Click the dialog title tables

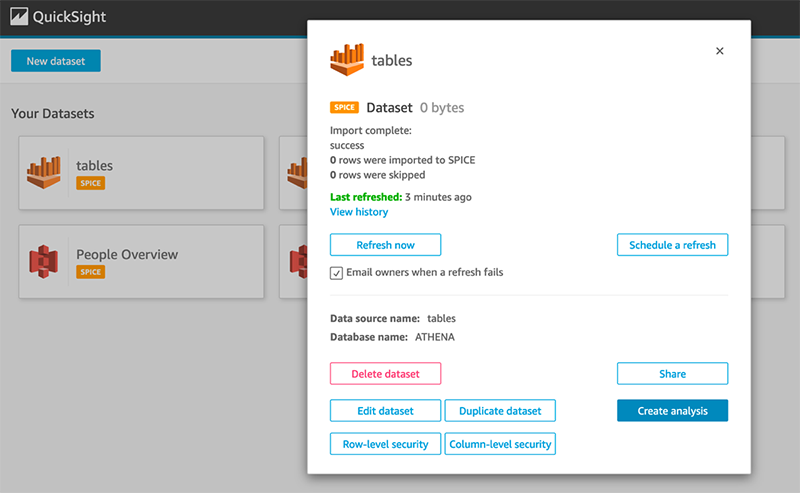tap(391, 60)
